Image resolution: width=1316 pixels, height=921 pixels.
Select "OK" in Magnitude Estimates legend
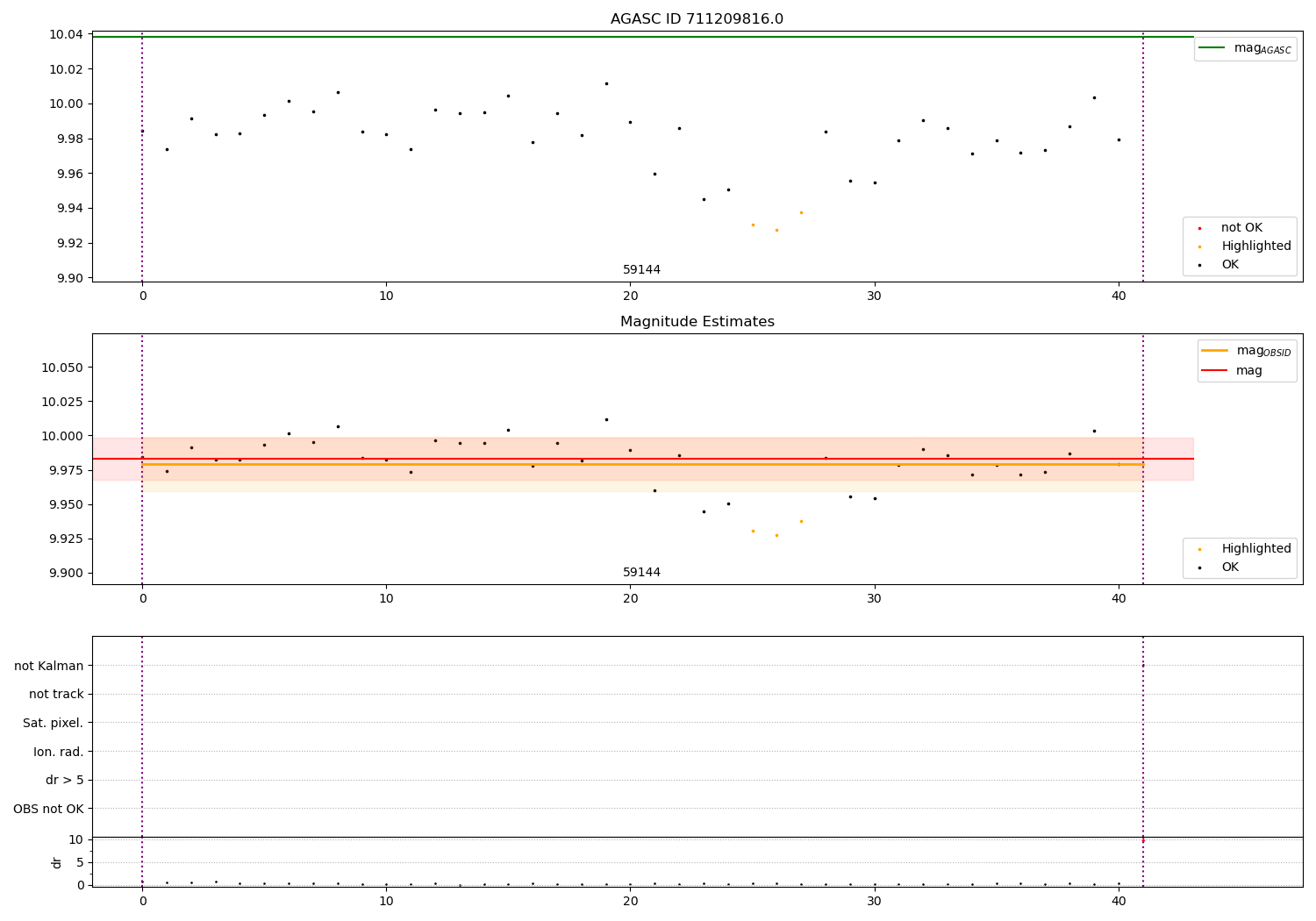point(1219,568)
